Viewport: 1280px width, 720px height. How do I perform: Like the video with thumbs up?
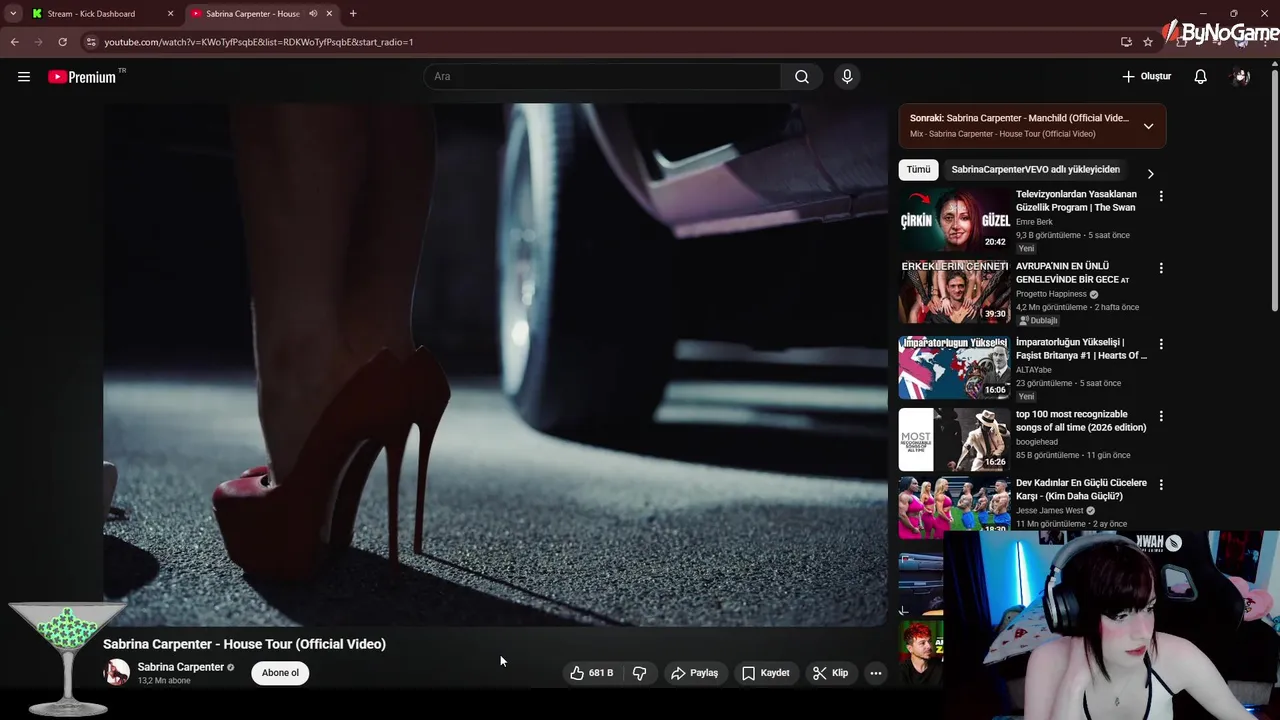pyautogui.click(x=591, y=673)
